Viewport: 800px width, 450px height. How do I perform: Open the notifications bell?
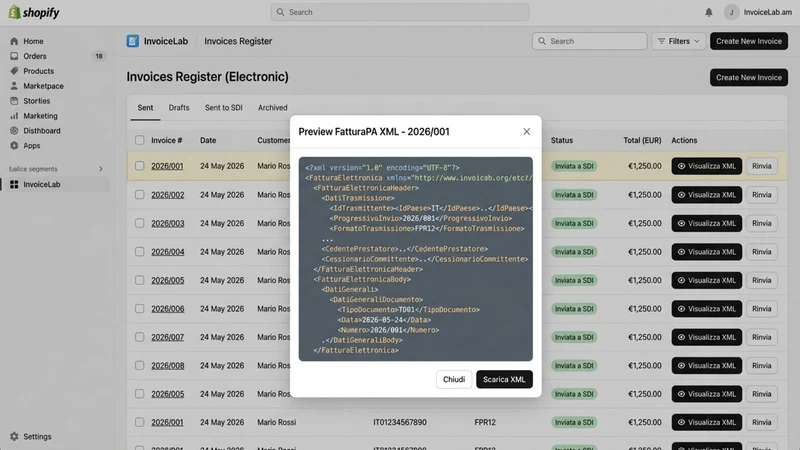click(x=709, y=12)
